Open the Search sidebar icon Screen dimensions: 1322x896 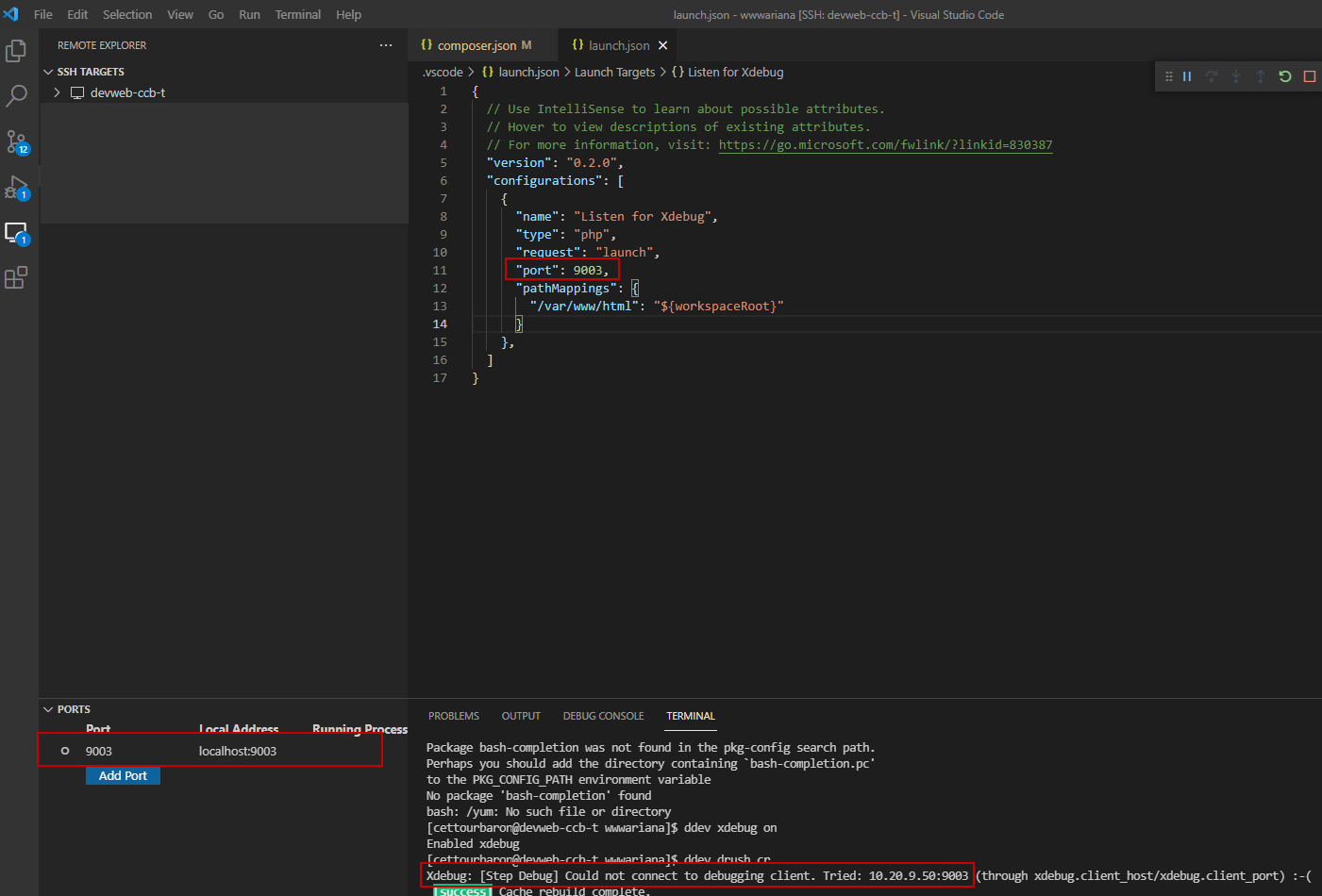tap(15, 95)
